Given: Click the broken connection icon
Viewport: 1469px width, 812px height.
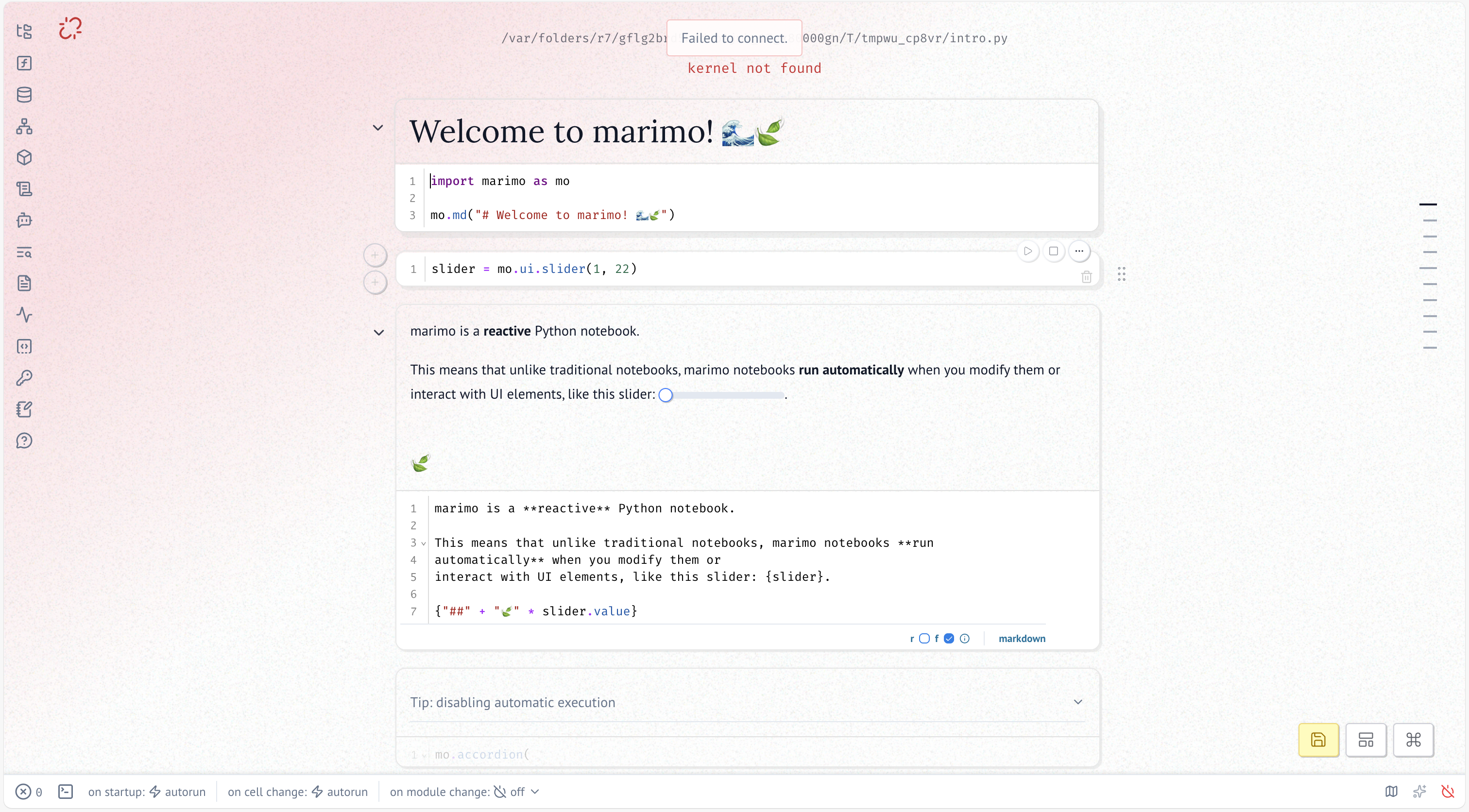Looking at the screenshot, I should [71, 28].
